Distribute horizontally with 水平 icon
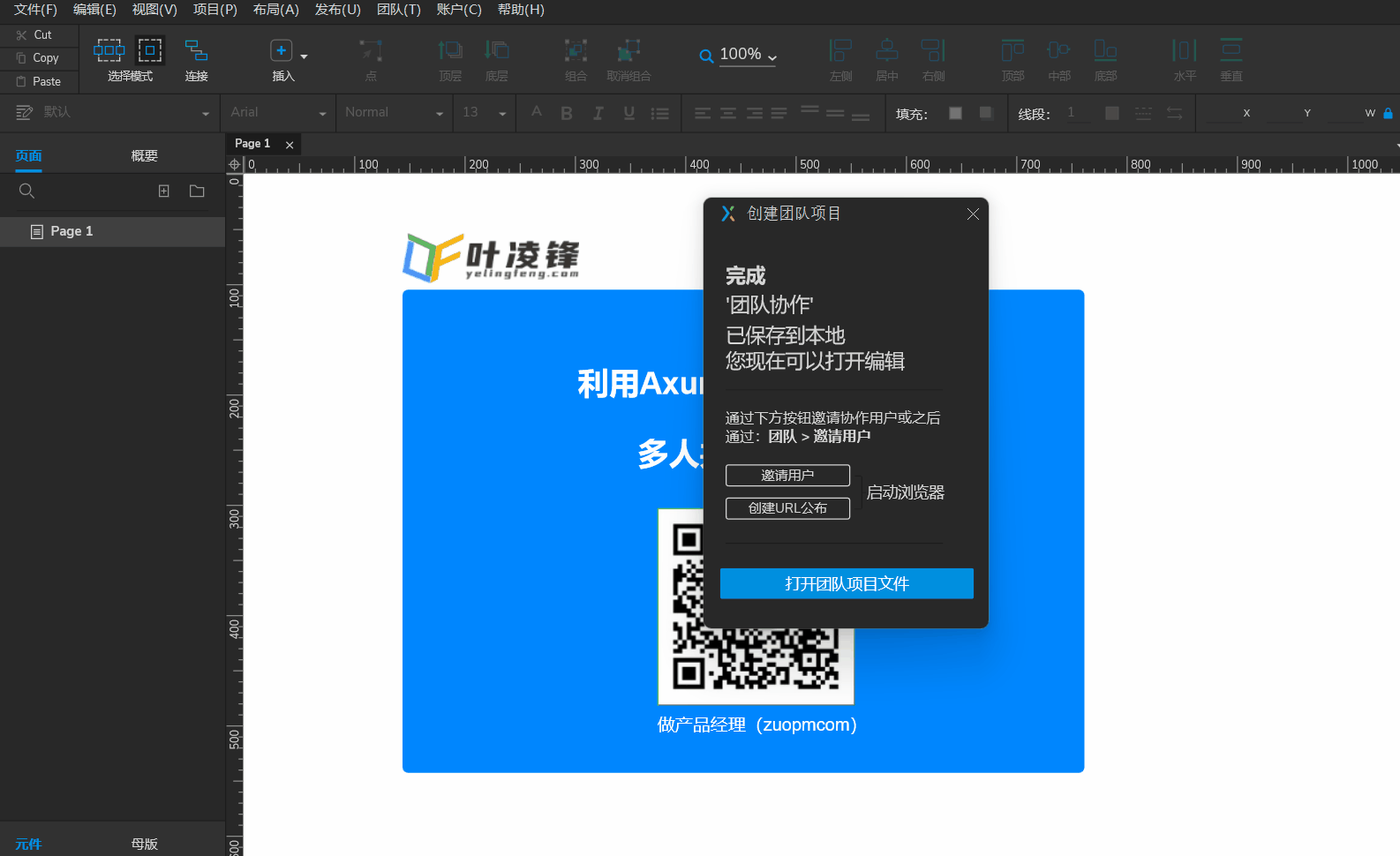 1185,50
